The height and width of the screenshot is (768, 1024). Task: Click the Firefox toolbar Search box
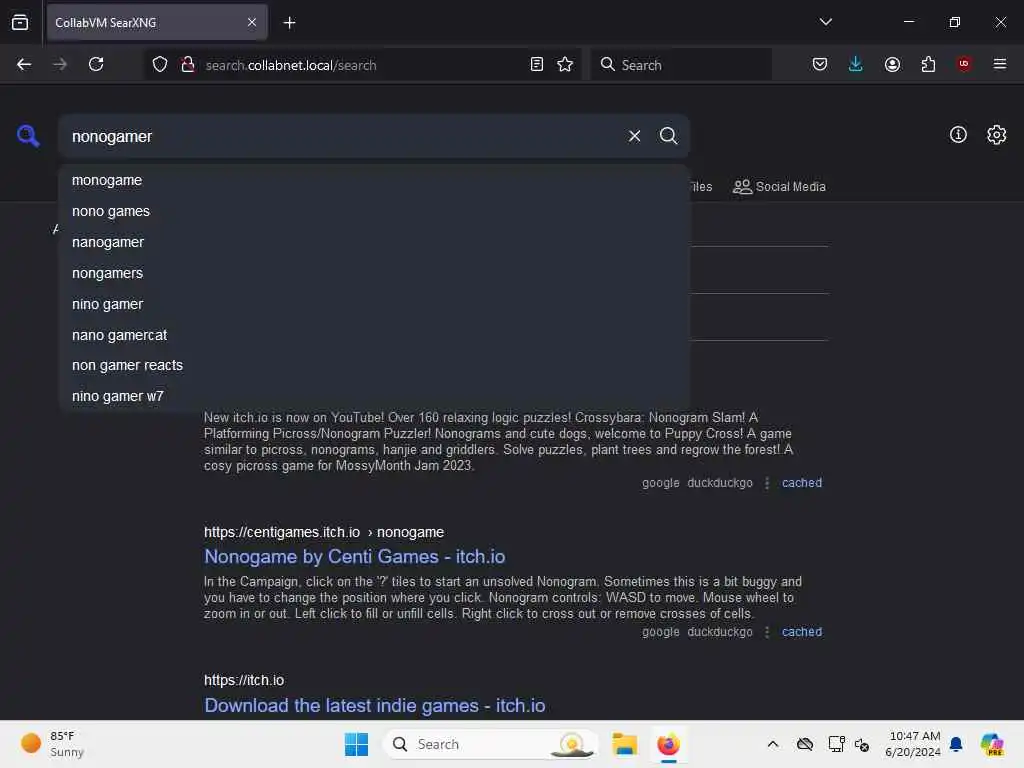pyautogui.click(x=681, y=65)
